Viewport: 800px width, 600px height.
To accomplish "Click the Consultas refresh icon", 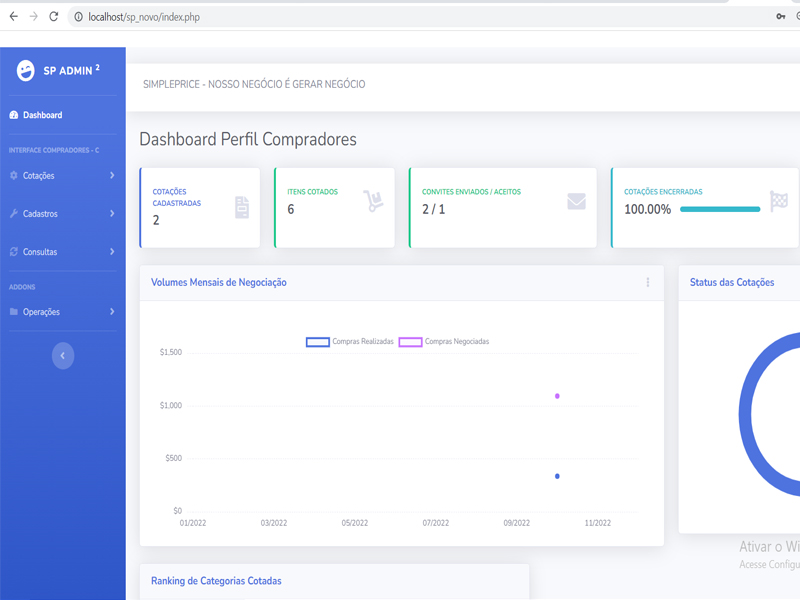I will coord(14,252).
